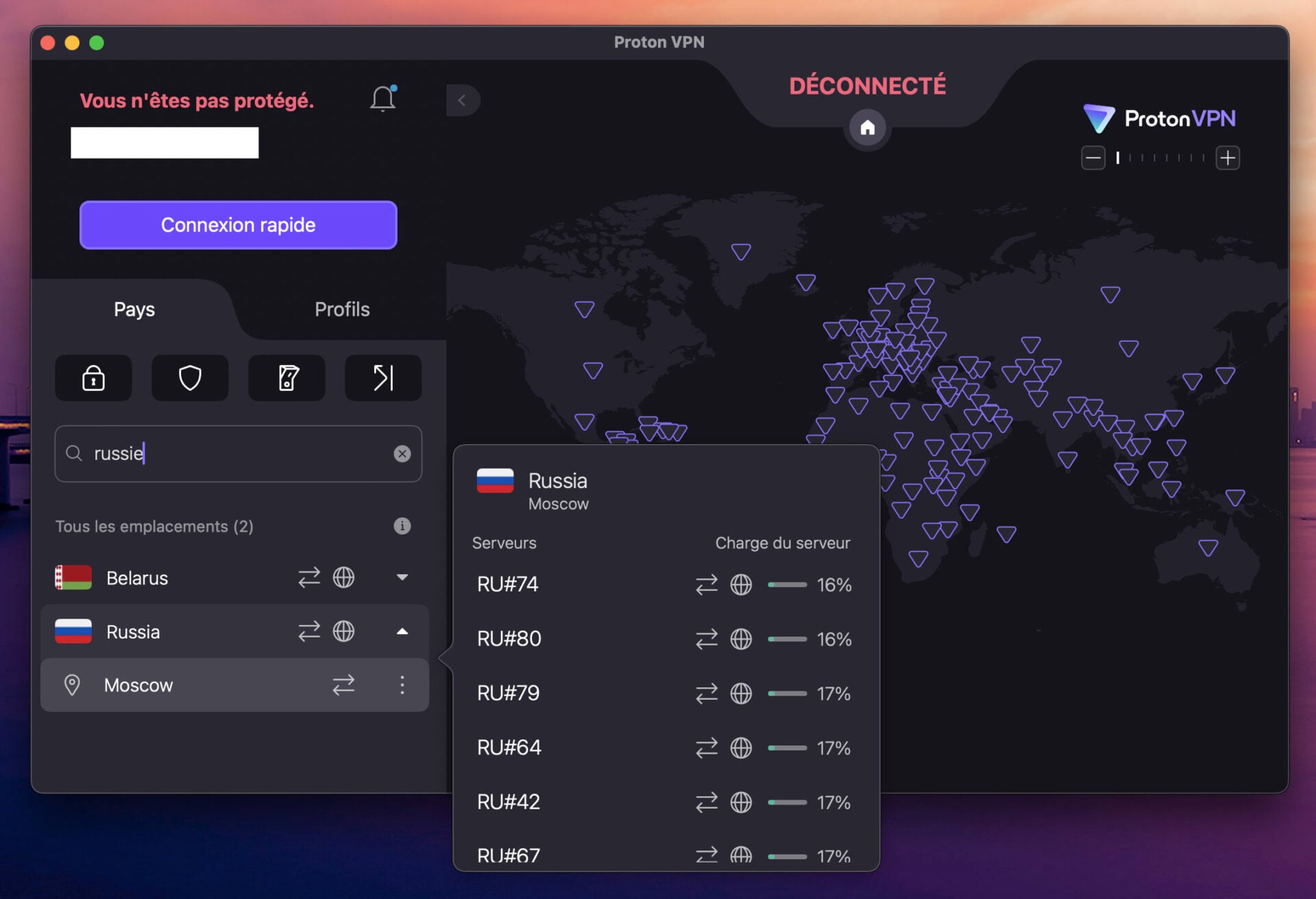Click the DÉCONNECTÉ status label
The image size is (1316, 899).
tap(867, 86)
